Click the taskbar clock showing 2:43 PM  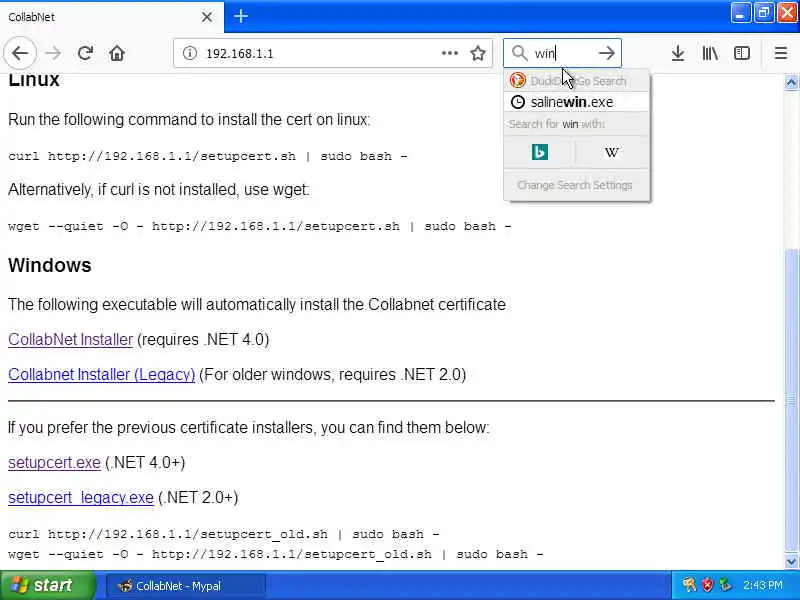coord(762,585)
